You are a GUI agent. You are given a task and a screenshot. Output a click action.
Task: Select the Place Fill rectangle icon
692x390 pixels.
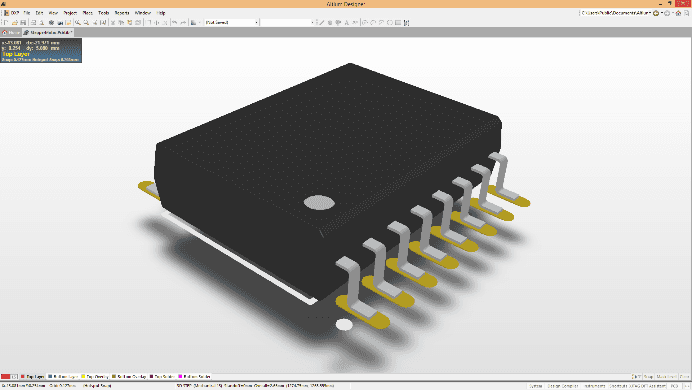[x=398, y=22]
